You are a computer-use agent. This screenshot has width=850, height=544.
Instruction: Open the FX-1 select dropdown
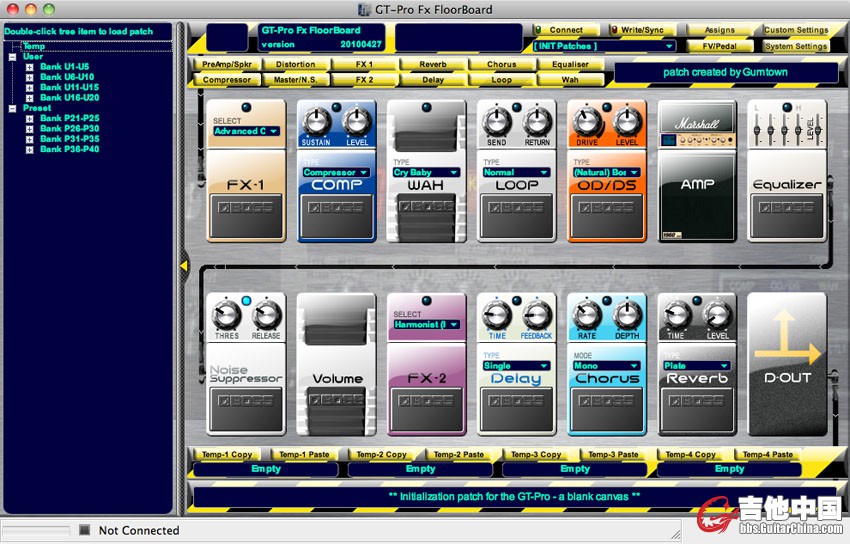pos(246,131)
